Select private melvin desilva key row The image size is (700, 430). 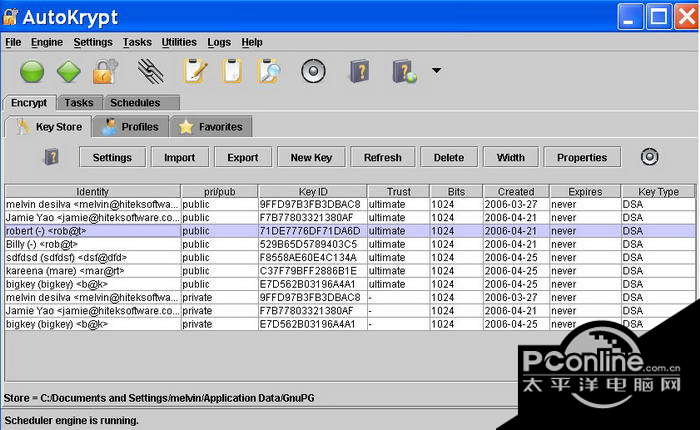pyautogui.click(x=350, y=297)
